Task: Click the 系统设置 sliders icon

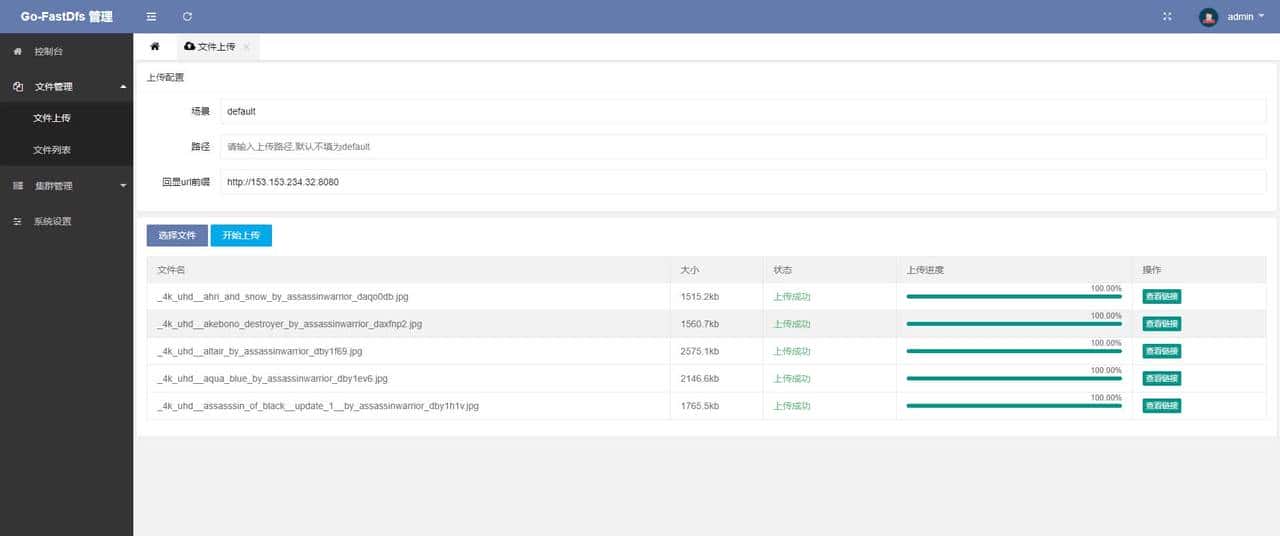Action: pyautogui.click(x=17, y=222)
